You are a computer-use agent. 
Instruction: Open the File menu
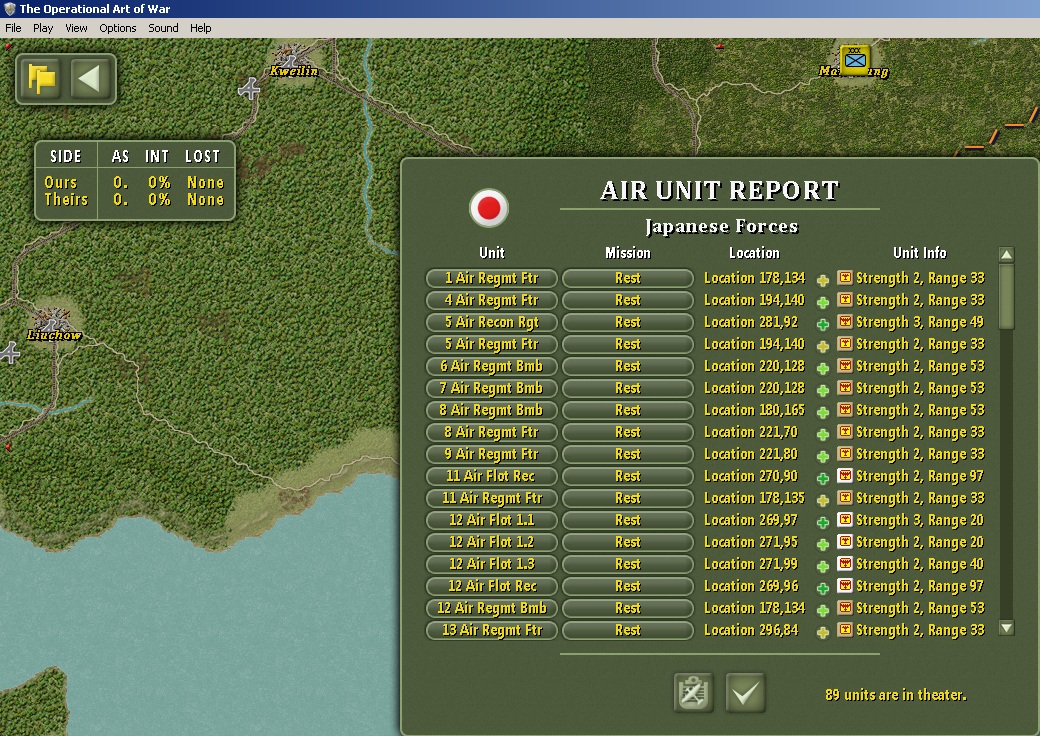13,28
